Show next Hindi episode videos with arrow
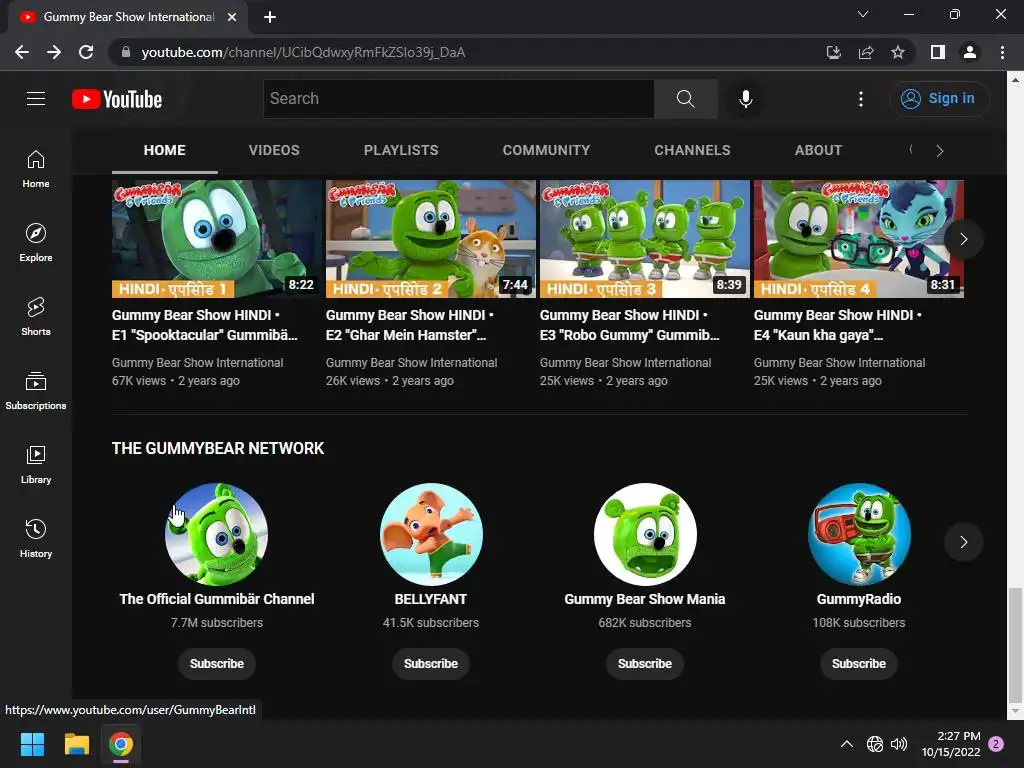Image resolution: width=1024 pixels, height=768 pixels. point(963,239)
